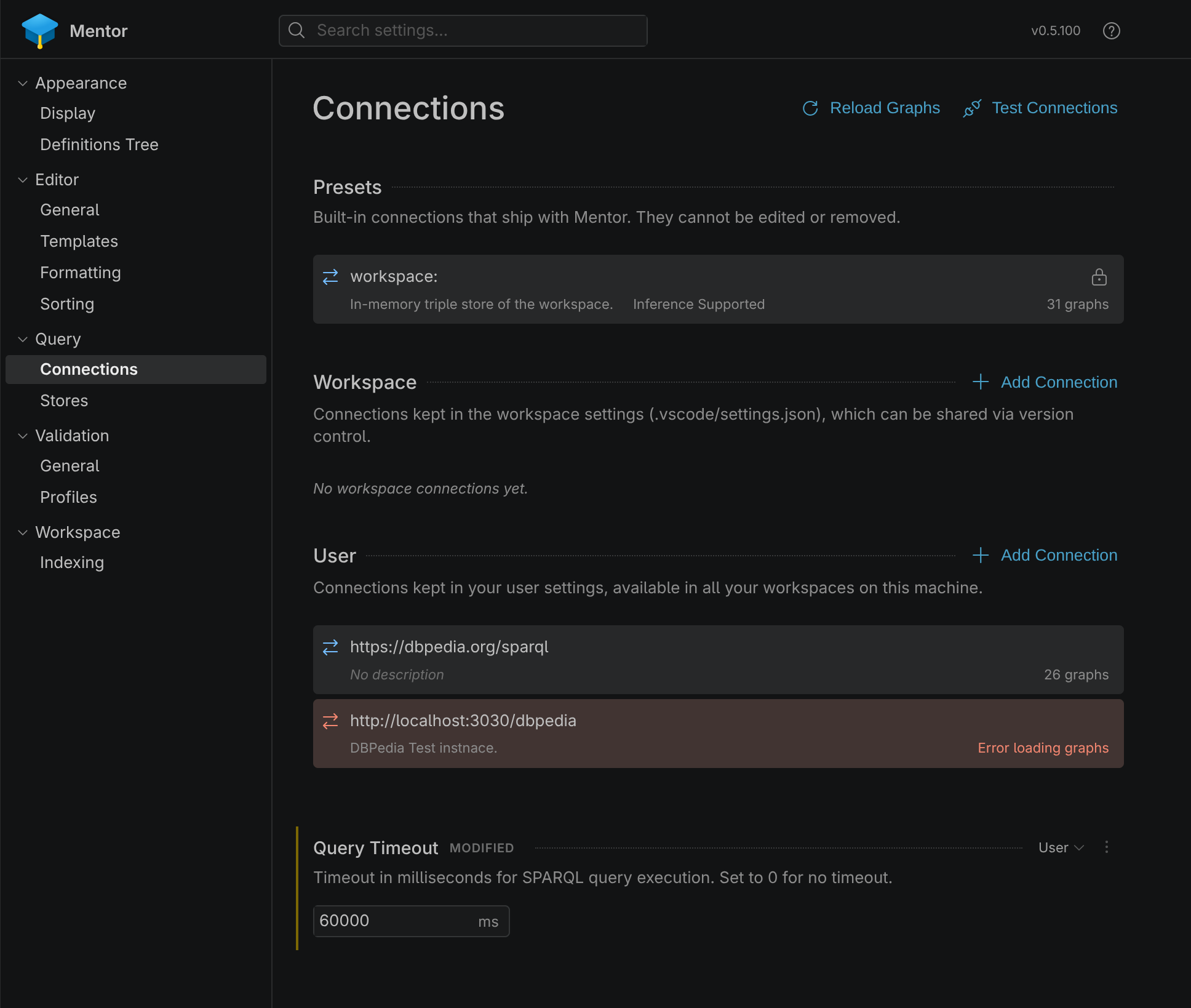Open Definitions Tree settings

click(x=99, y=145)
